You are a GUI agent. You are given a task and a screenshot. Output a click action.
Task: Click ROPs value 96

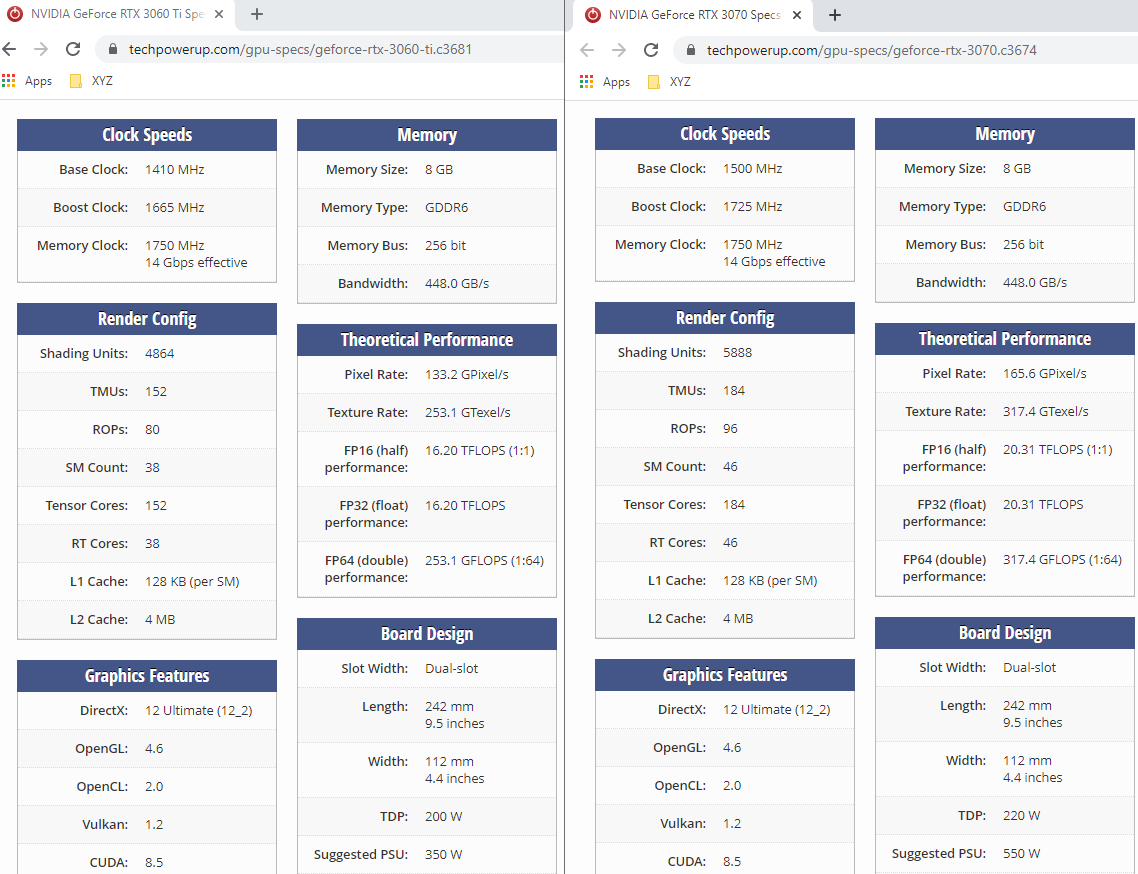pyautogui.click(x=730, y=429)
